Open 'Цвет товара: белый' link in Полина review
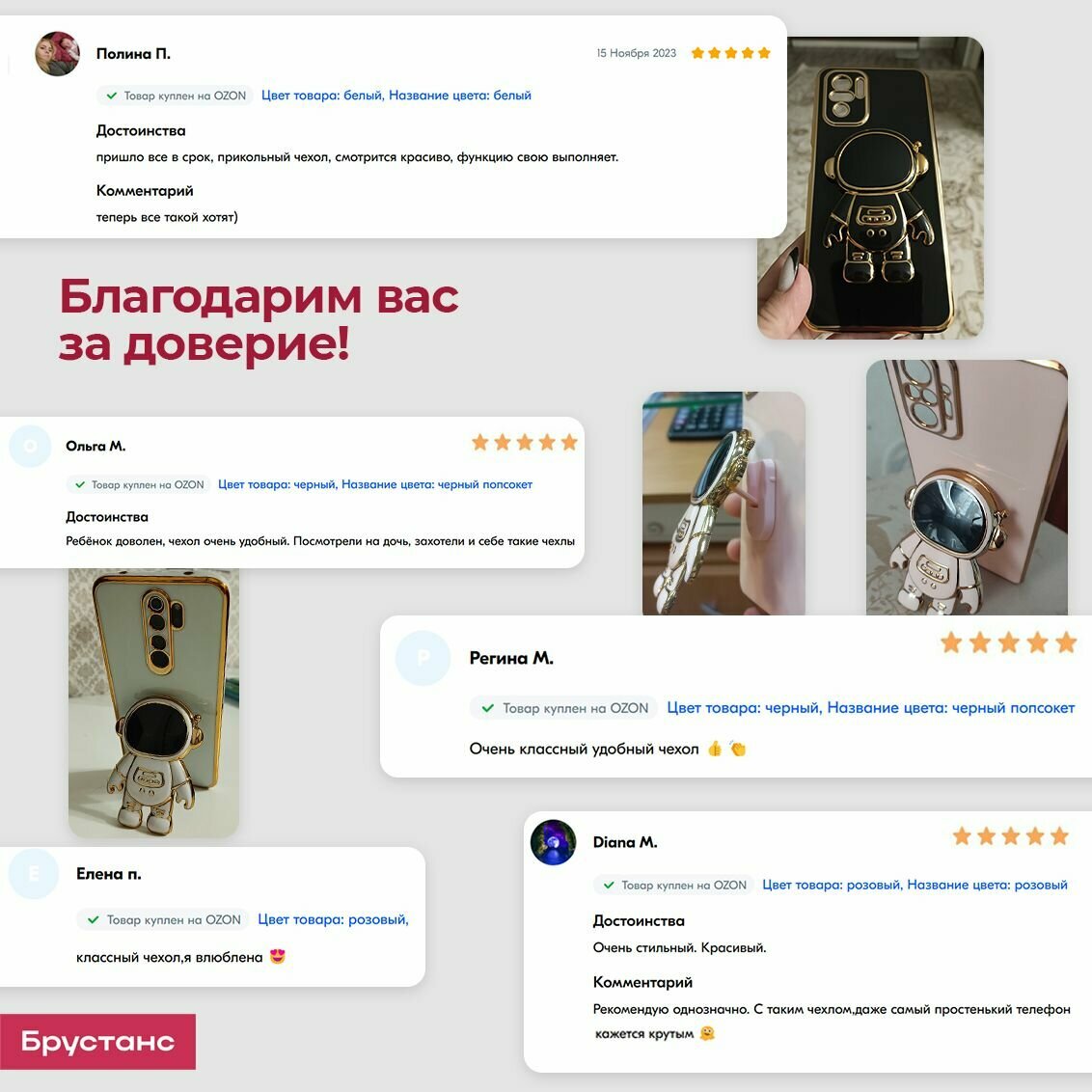Viewport: 1092px width, 1092px height. [322, 96]
